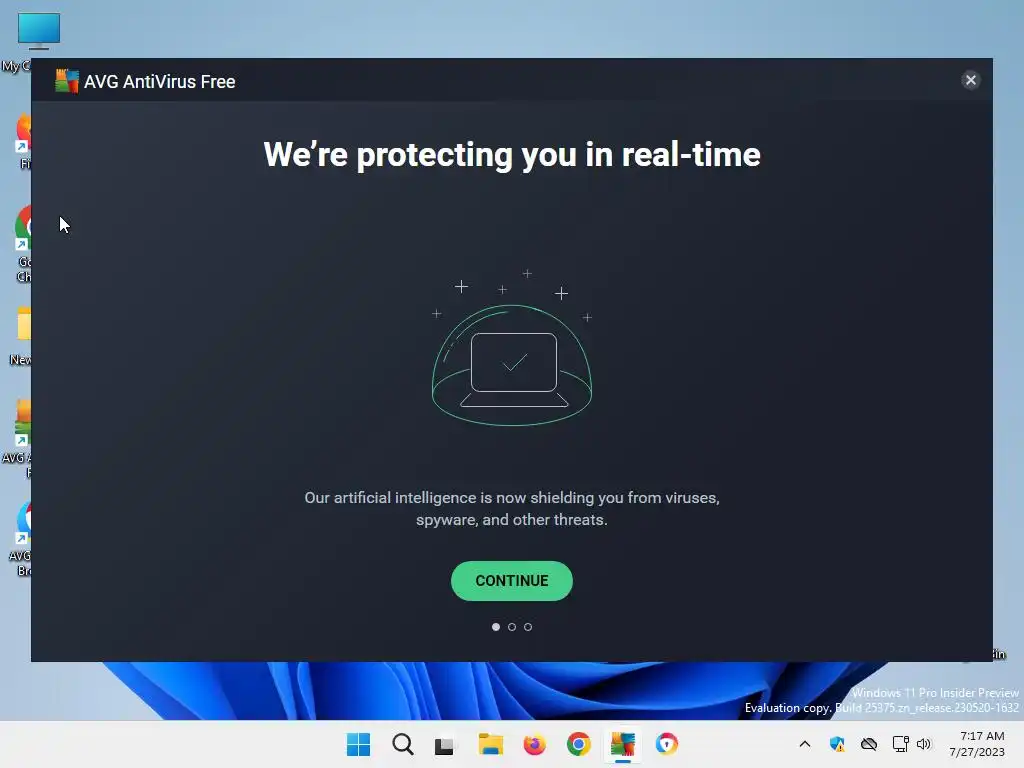Screen dimensions: 1024x768
Task: Switch to AVG AntiVirus taskbar icon
Action: tap(622, 744)
